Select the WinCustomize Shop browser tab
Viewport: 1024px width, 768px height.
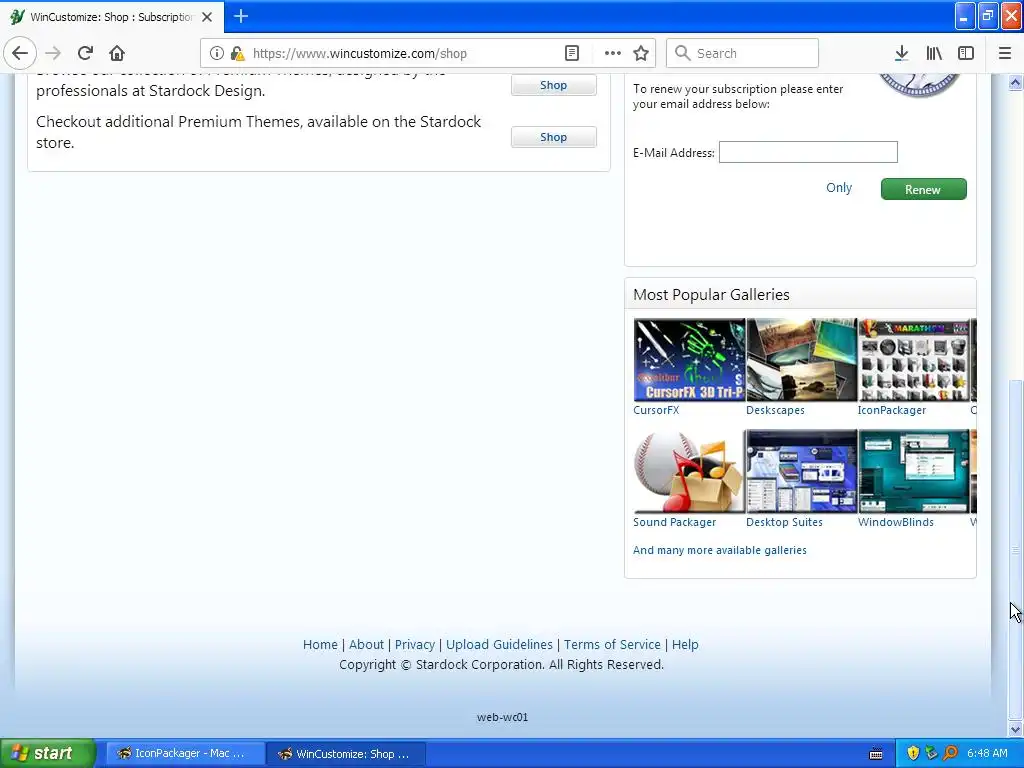[x=112, y=17]
